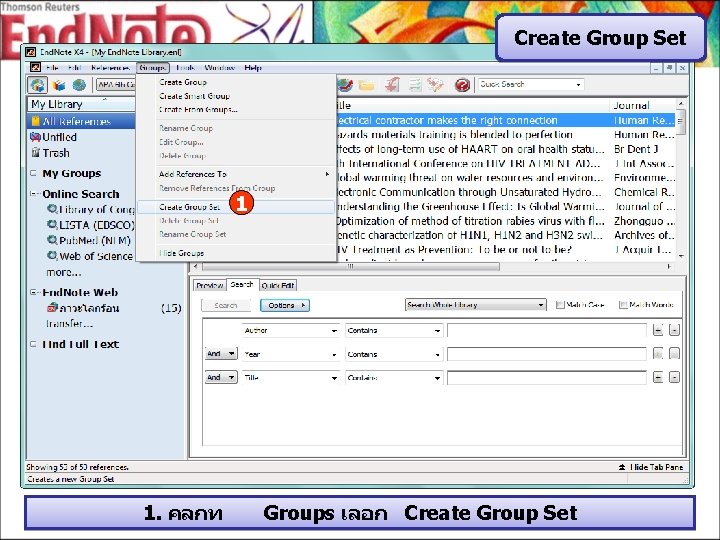Collapse the My Groups set
This screenshot has height=540, width=720.
click(33, 173)
